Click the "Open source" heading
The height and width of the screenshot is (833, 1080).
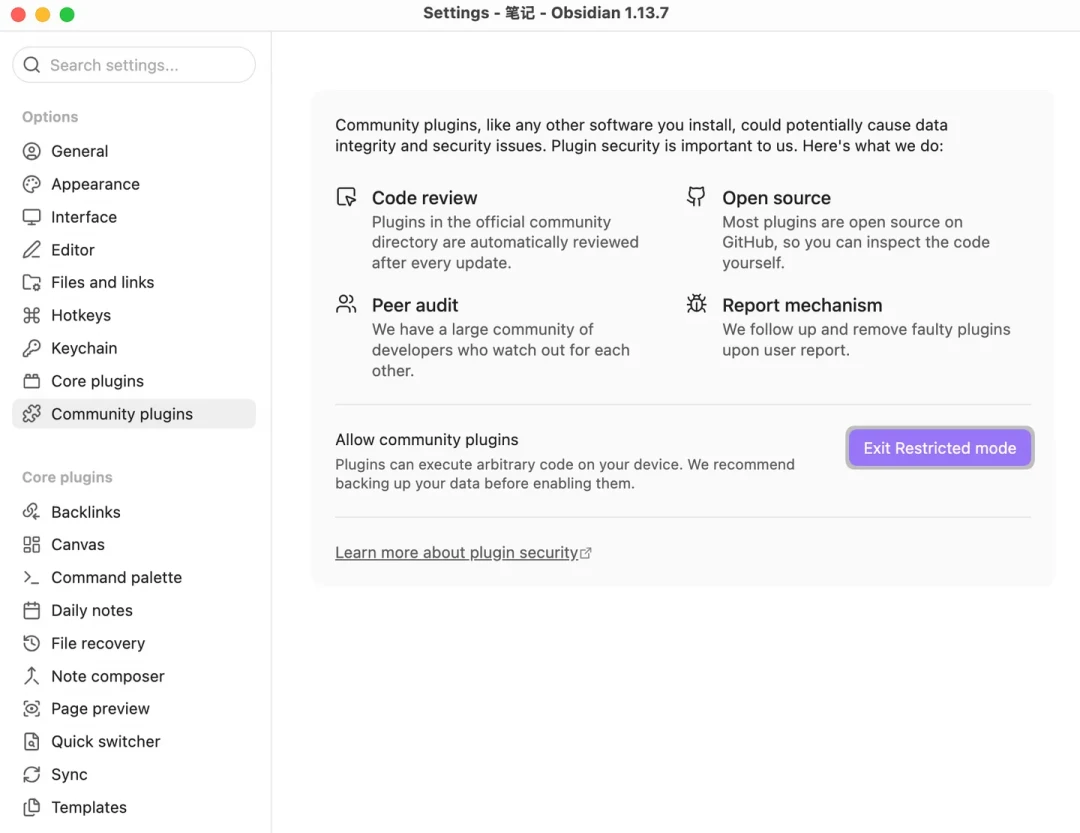tap(776, 198)
